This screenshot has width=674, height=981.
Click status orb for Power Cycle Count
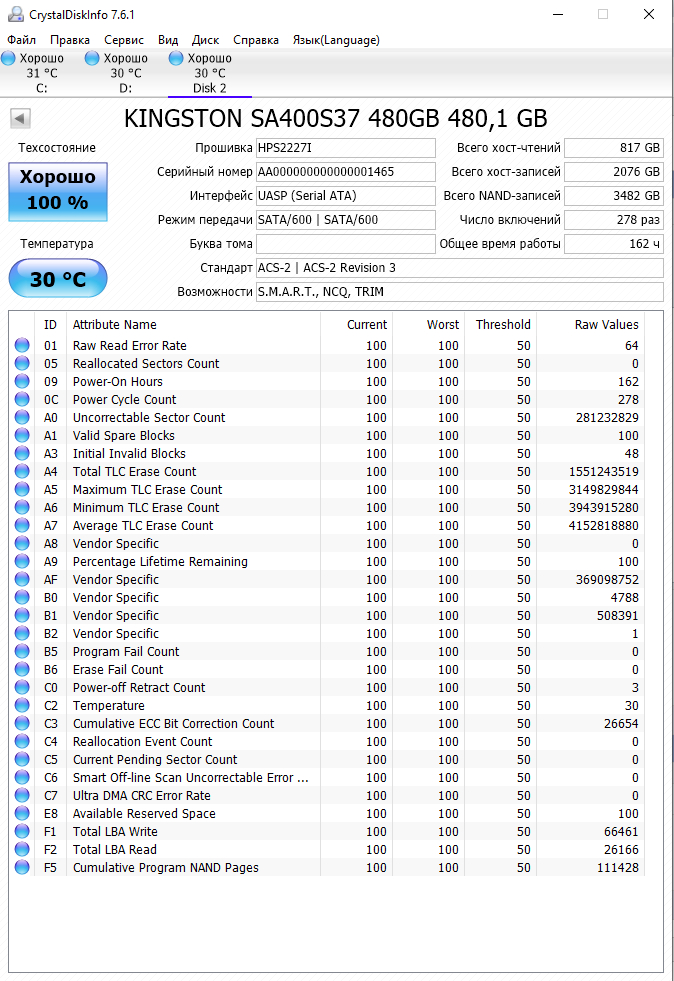coord(22,399)
